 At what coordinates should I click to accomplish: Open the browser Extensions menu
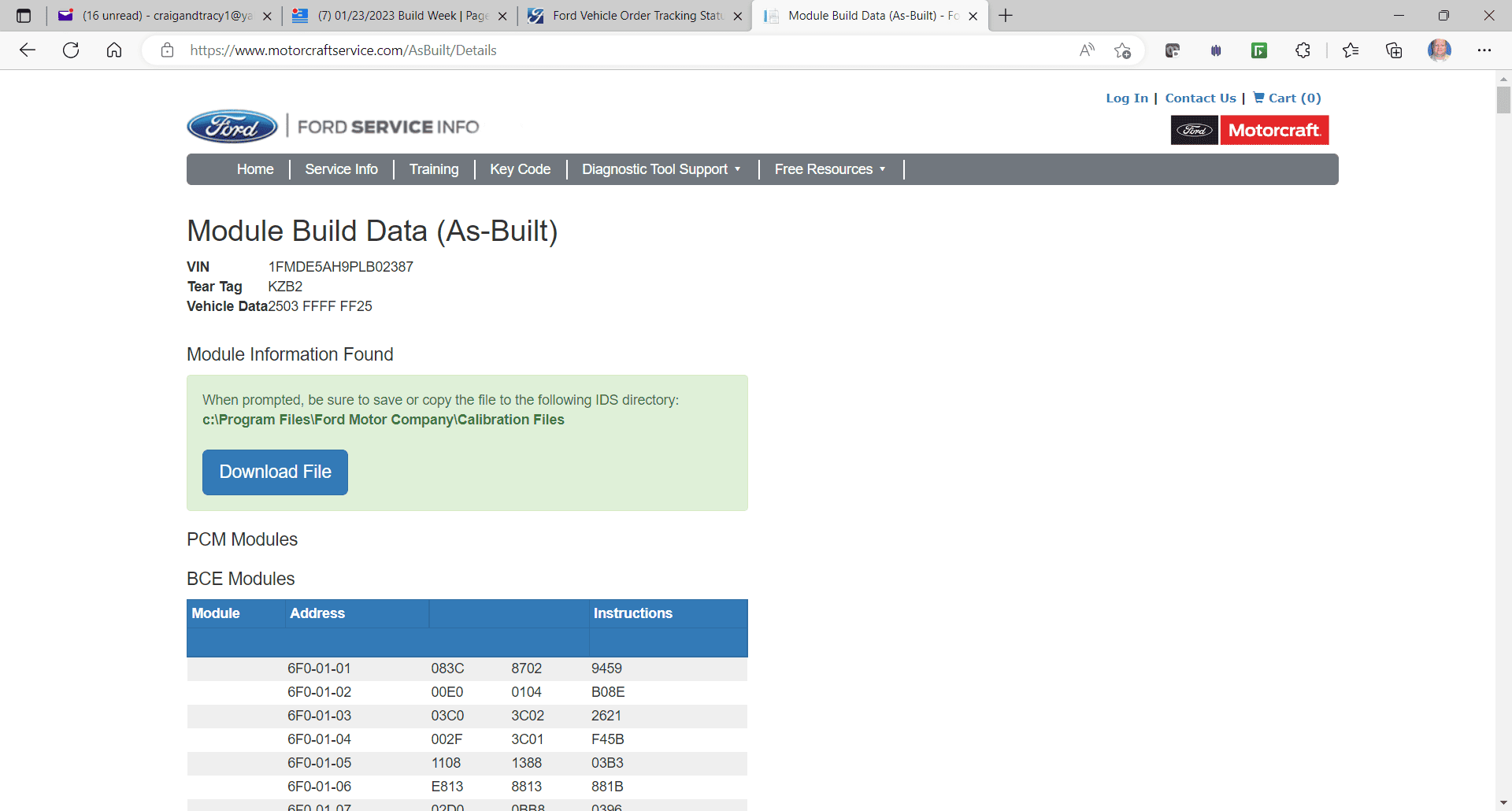pyautogui.click(x=1303, y=50)
